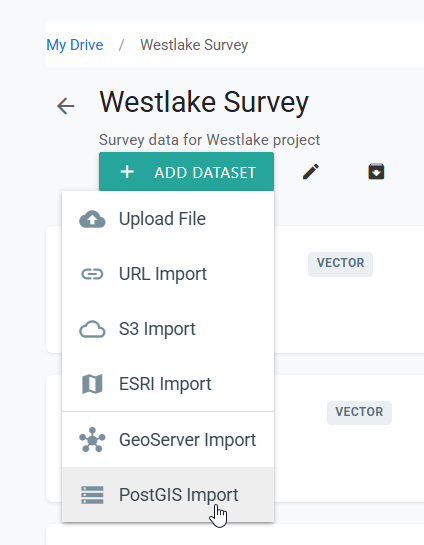Click the link icon for URL Import
Viewport: 424px width, 545px height.
tap(92, 274)
